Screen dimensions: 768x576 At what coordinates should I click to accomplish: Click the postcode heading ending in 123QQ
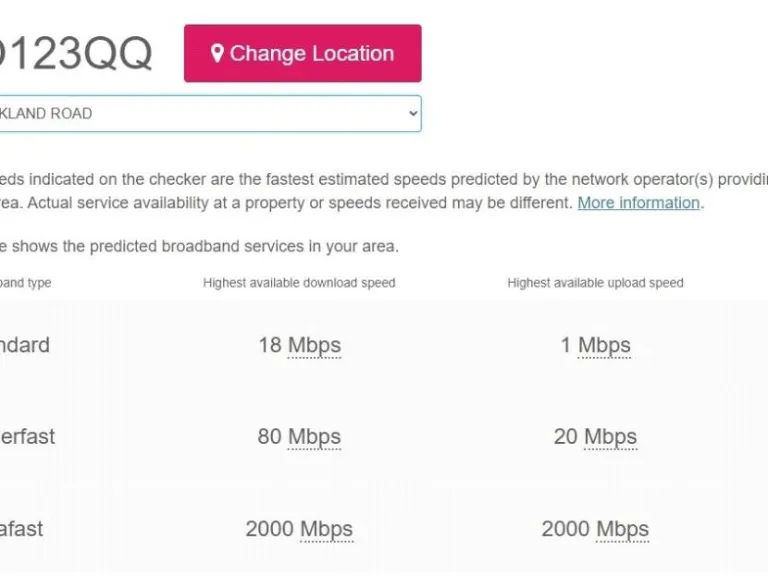(75, 54)
